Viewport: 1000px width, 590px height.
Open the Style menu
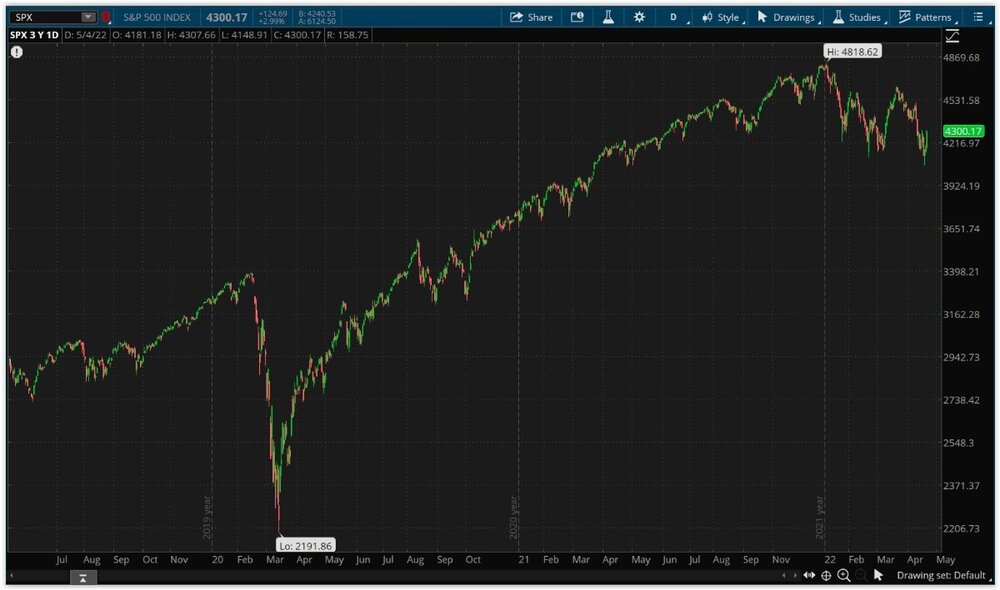(x=720, y=17)
